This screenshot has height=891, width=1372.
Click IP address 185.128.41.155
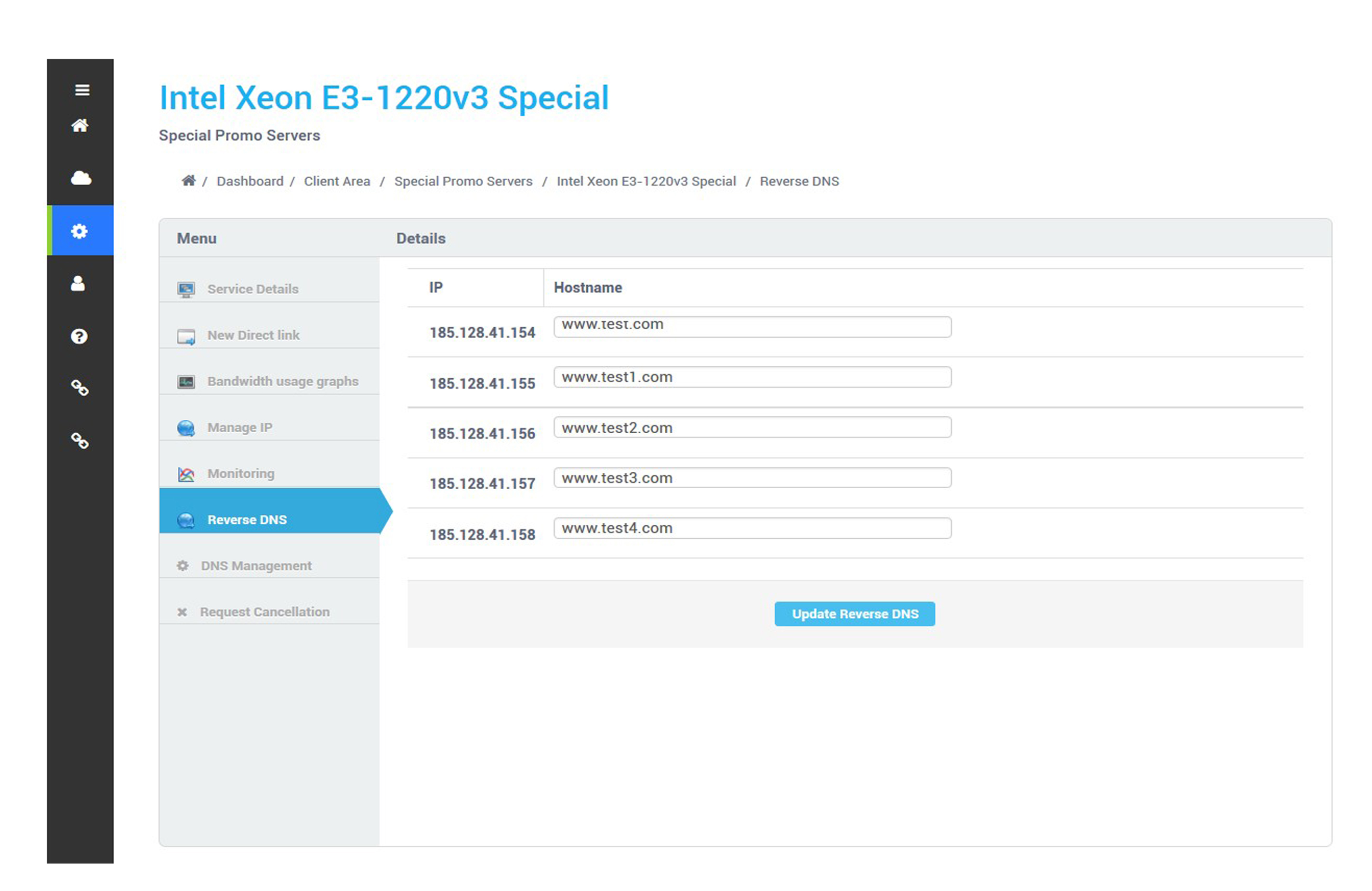pyautogui.click(x=483, y=384)
